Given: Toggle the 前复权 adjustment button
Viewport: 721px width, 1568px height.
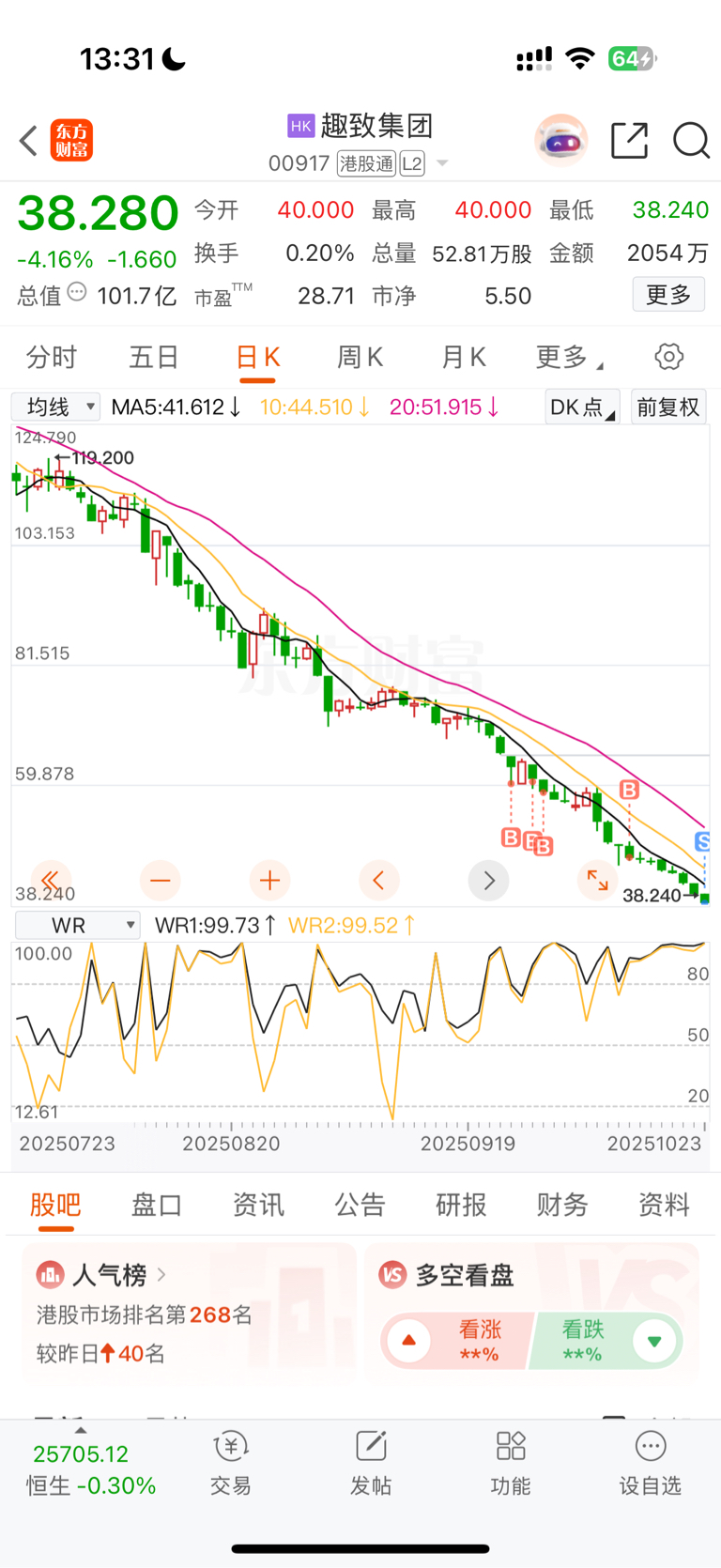Looking at the screenshot, I should pos(668,407).
